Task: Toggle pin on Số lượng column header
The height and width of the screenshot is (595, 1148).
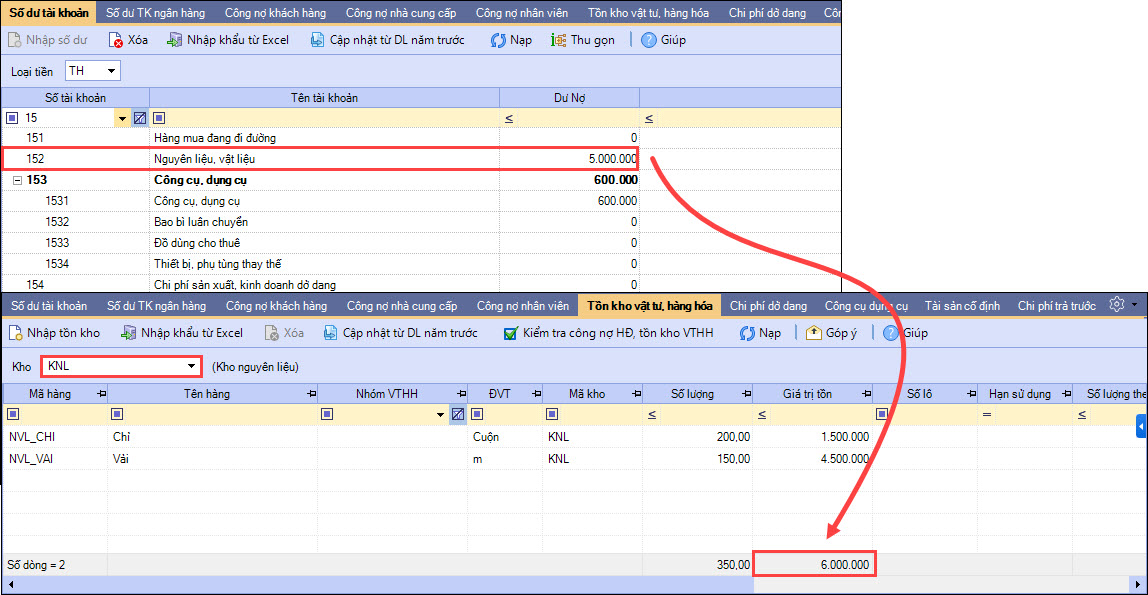Action: [746, 394]
